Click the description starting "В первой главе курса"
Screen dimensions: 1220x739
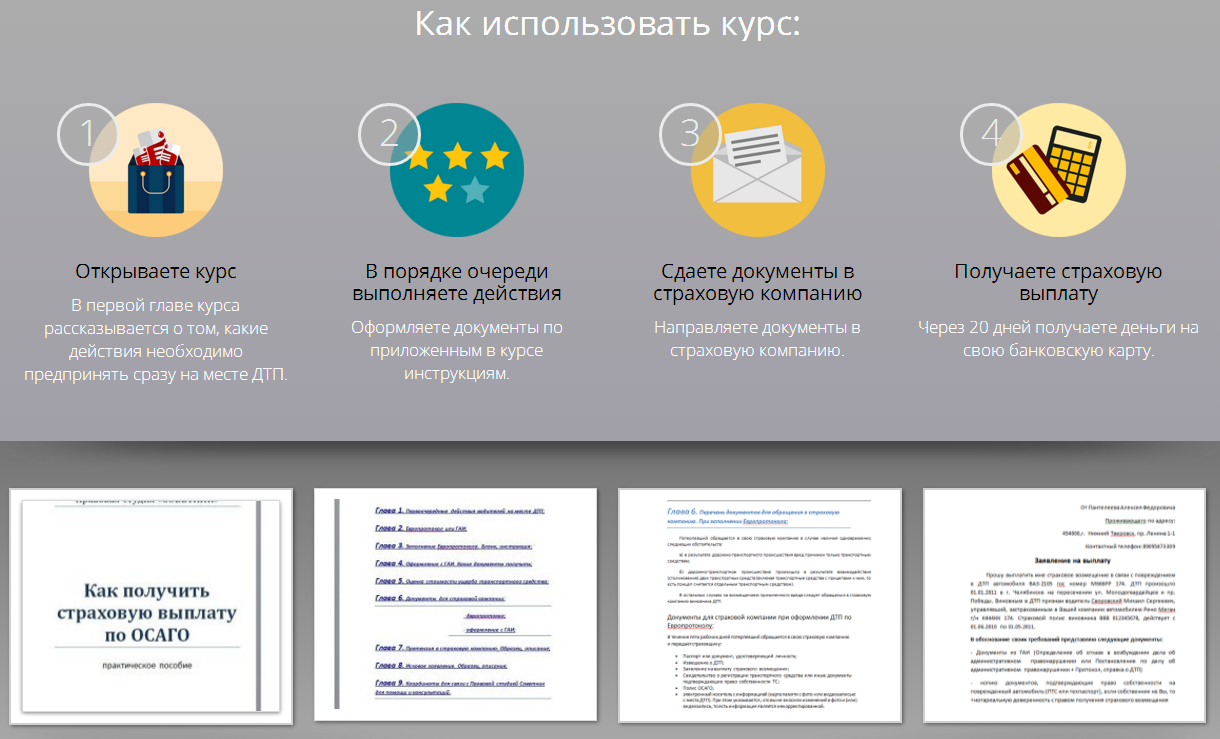pyautogui.click(x=156, y=340)
